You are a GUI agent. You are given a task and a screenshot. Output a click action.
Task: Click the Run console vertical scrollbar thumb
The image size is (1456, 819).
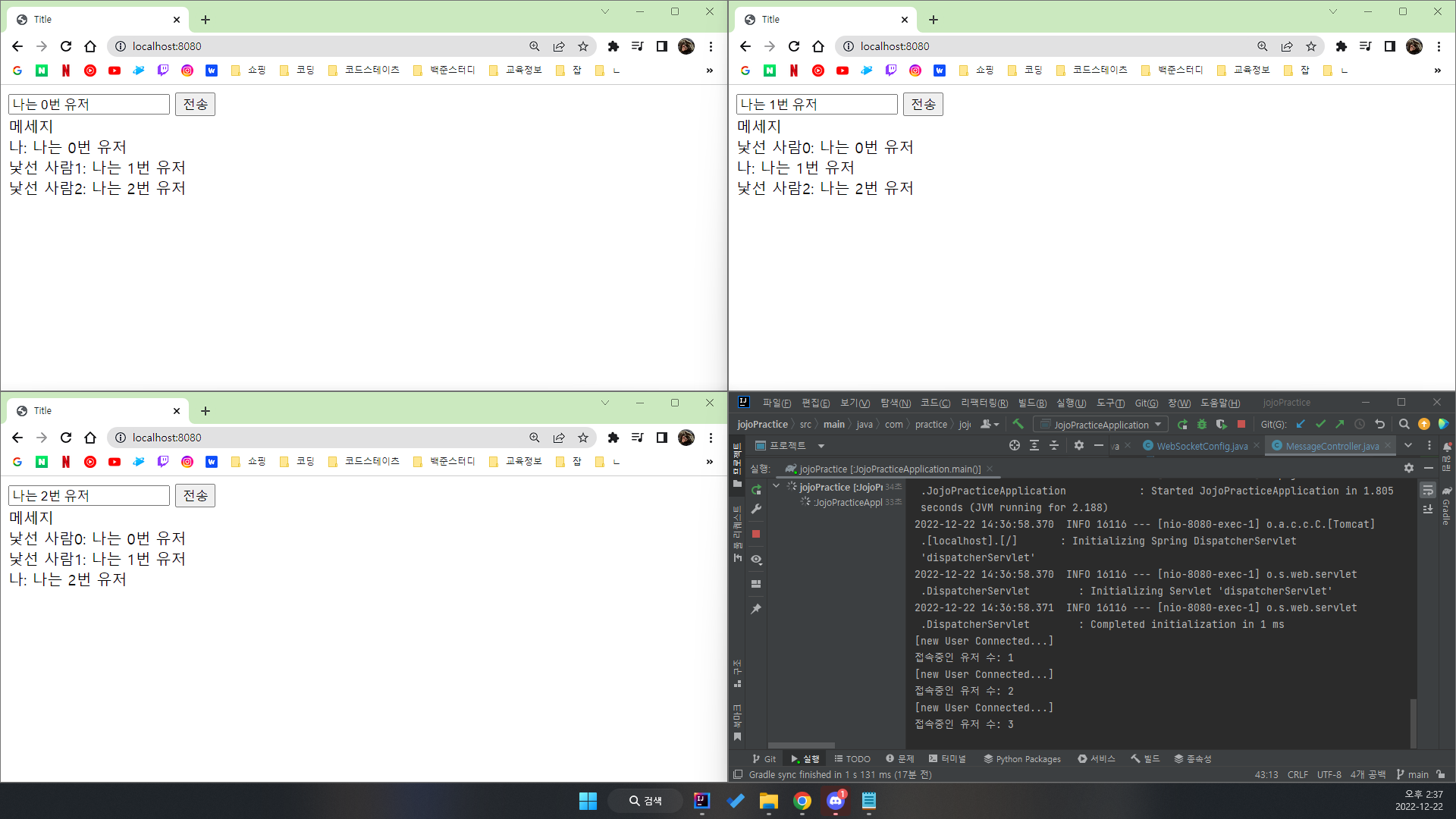point(1413,722)
